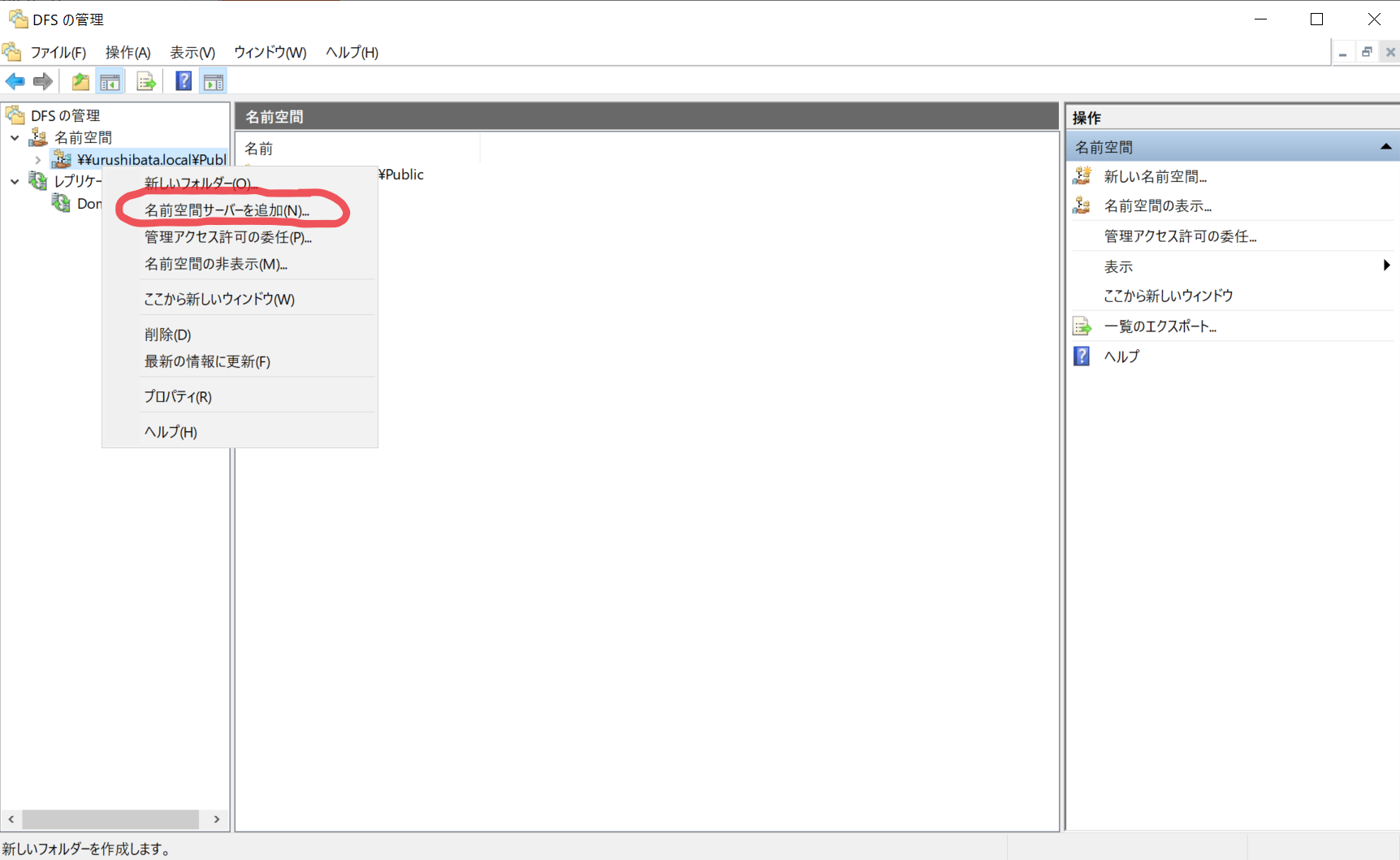Viewport: 1400px width, 860px height.
Task: Select 名前空間の非表示(M) in context menu
Action: pos(240,264)
